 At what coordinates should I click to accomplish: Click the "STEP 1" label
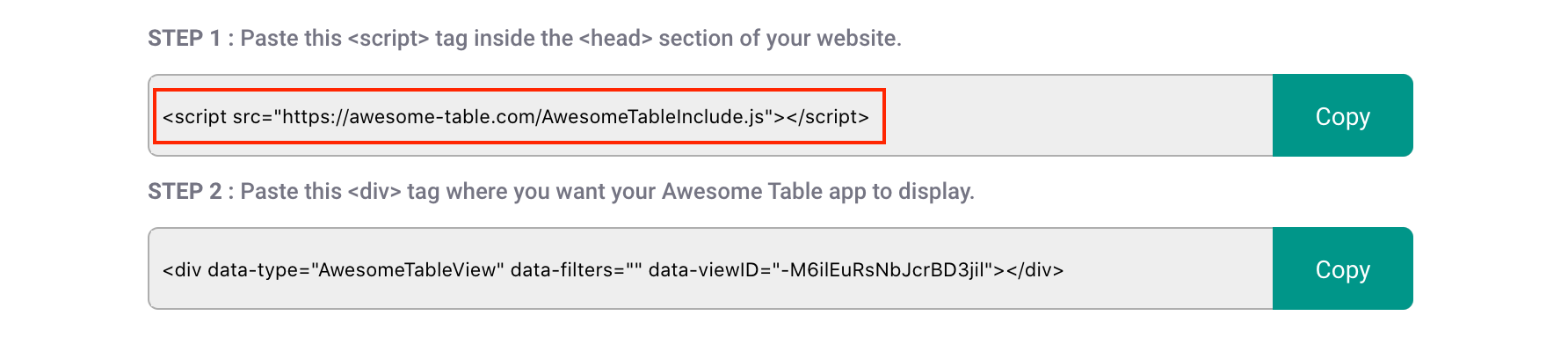pyautogui.click(x=184, y=38)
